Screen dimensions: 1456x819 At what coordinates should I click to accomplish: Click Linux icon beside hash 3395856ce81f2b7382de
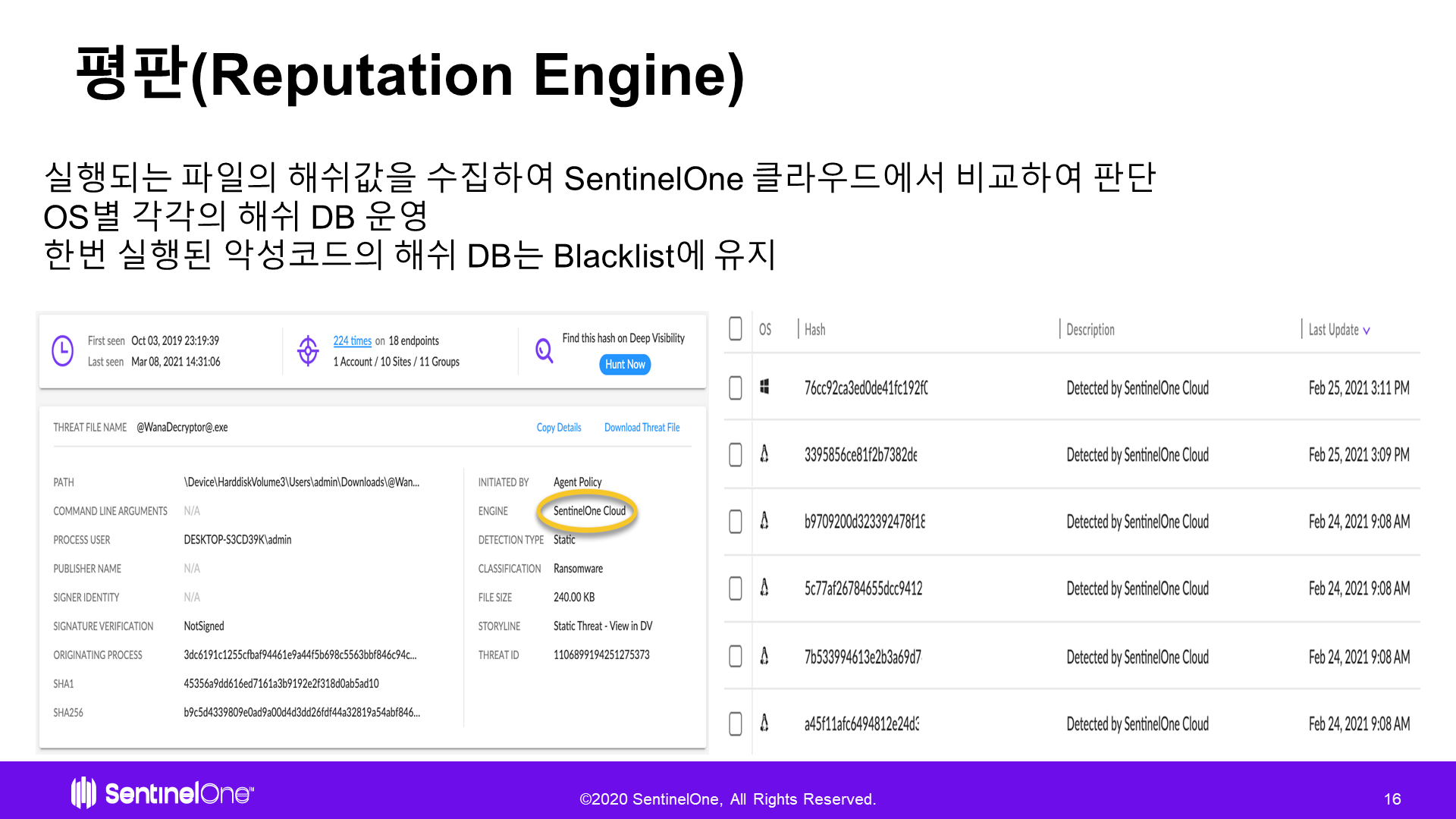pos(764,454)
